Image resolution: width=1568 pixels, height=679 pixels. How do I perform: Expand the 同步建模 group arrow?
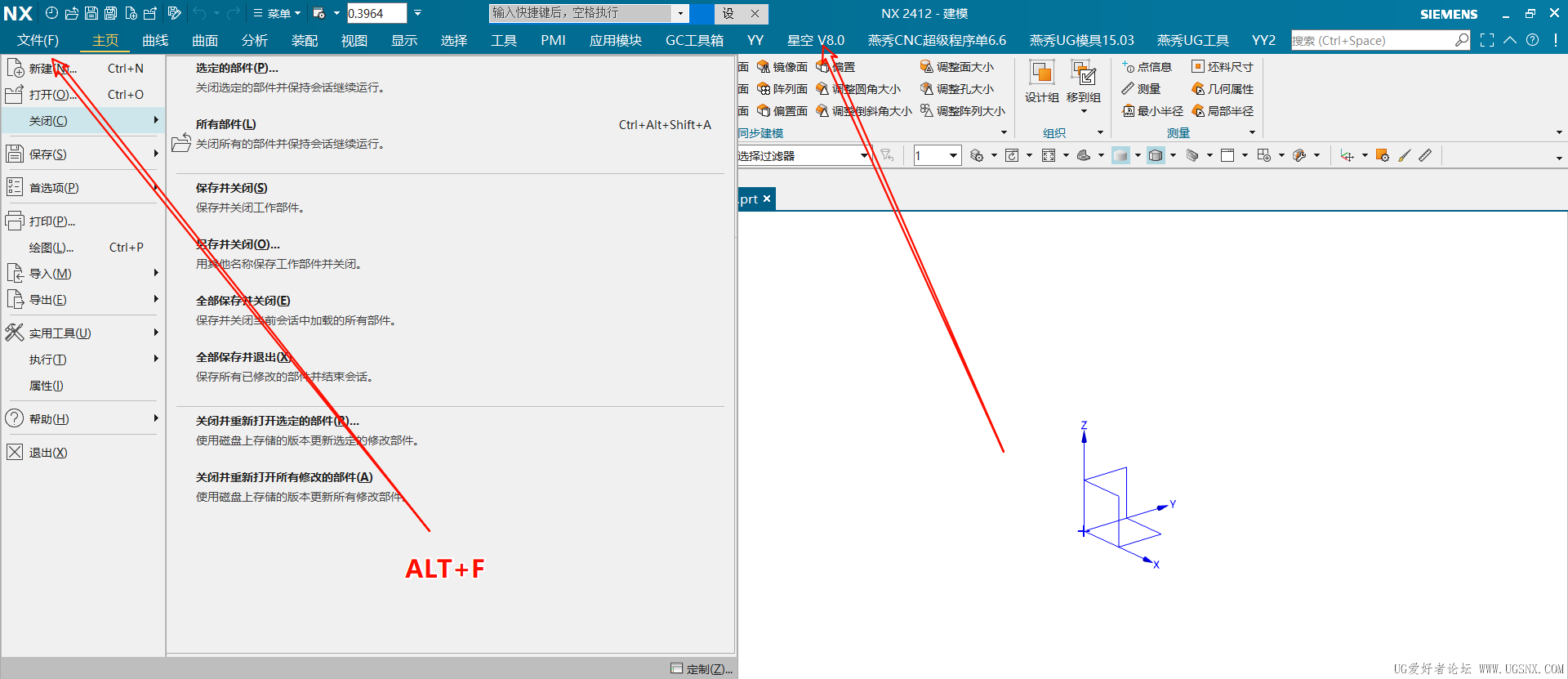pyautogui.click(x=1004, y=132)
